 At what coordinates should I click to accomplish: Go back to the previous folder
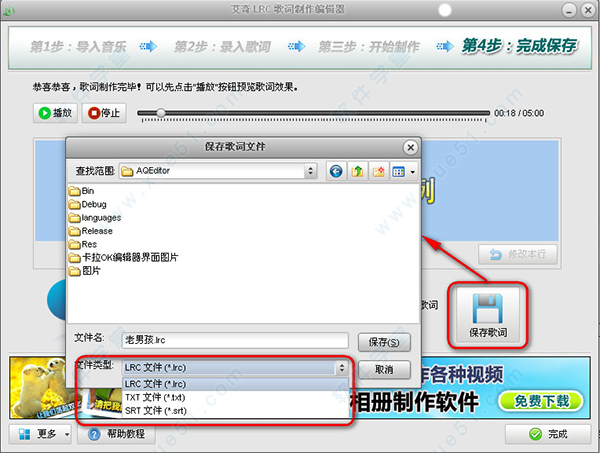click(335, 172)
